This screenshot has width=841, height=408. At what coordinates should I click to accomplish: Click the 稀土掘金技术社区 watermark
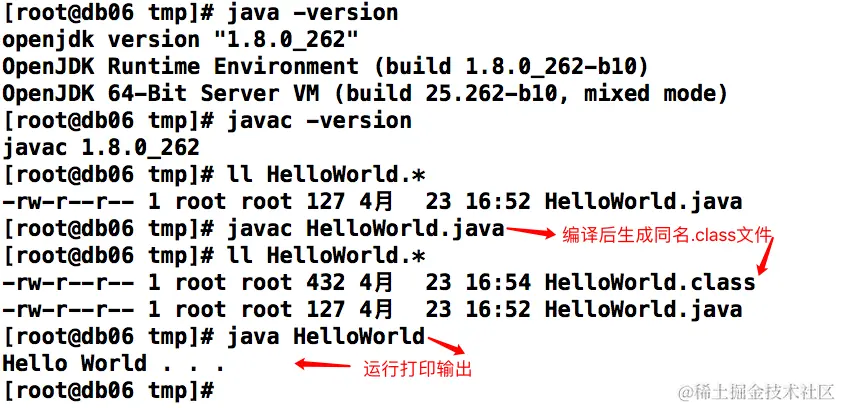coord(755,392)
